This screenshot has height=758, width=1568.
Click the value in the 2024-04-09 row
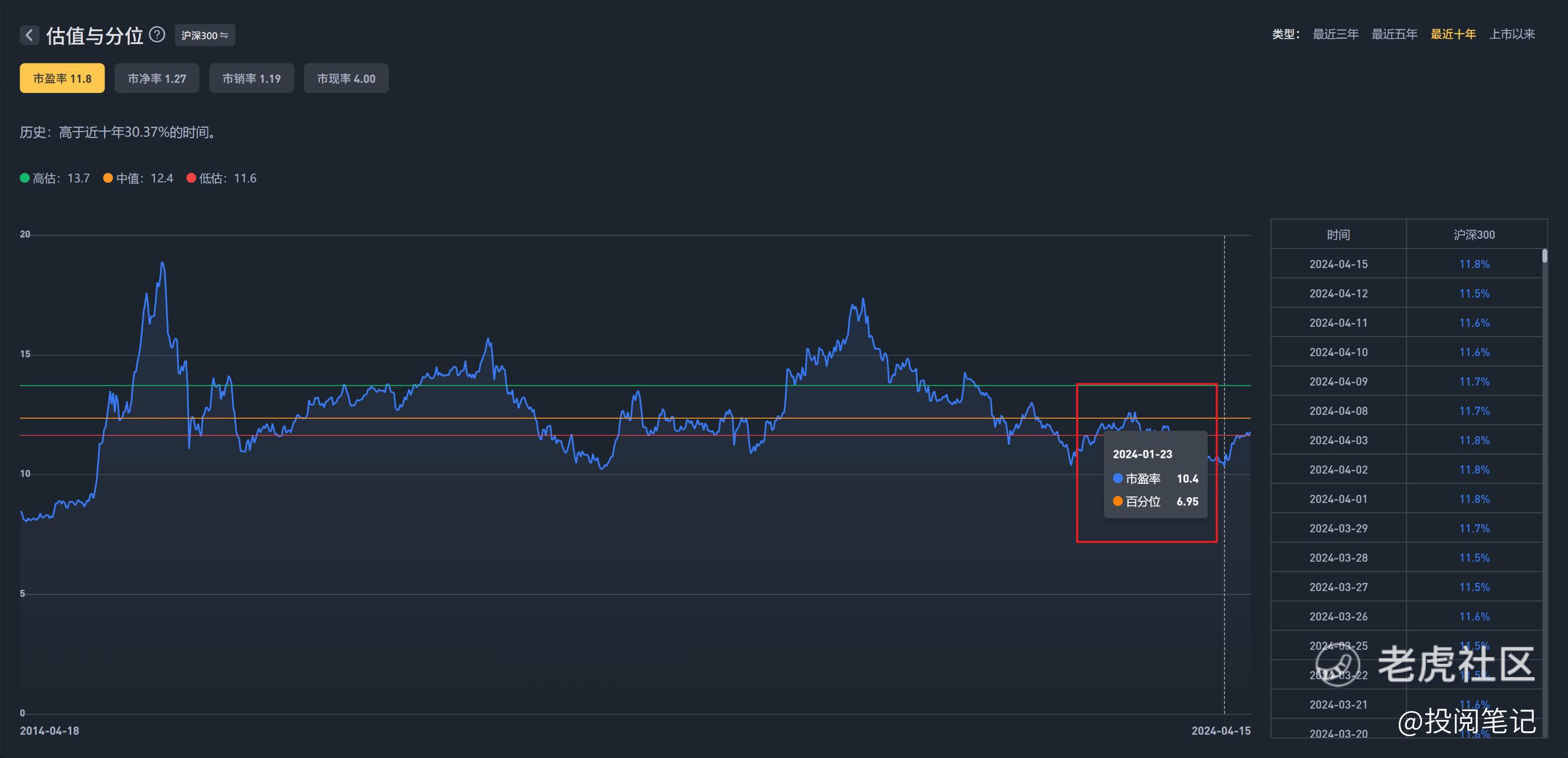coord(1474,381)
